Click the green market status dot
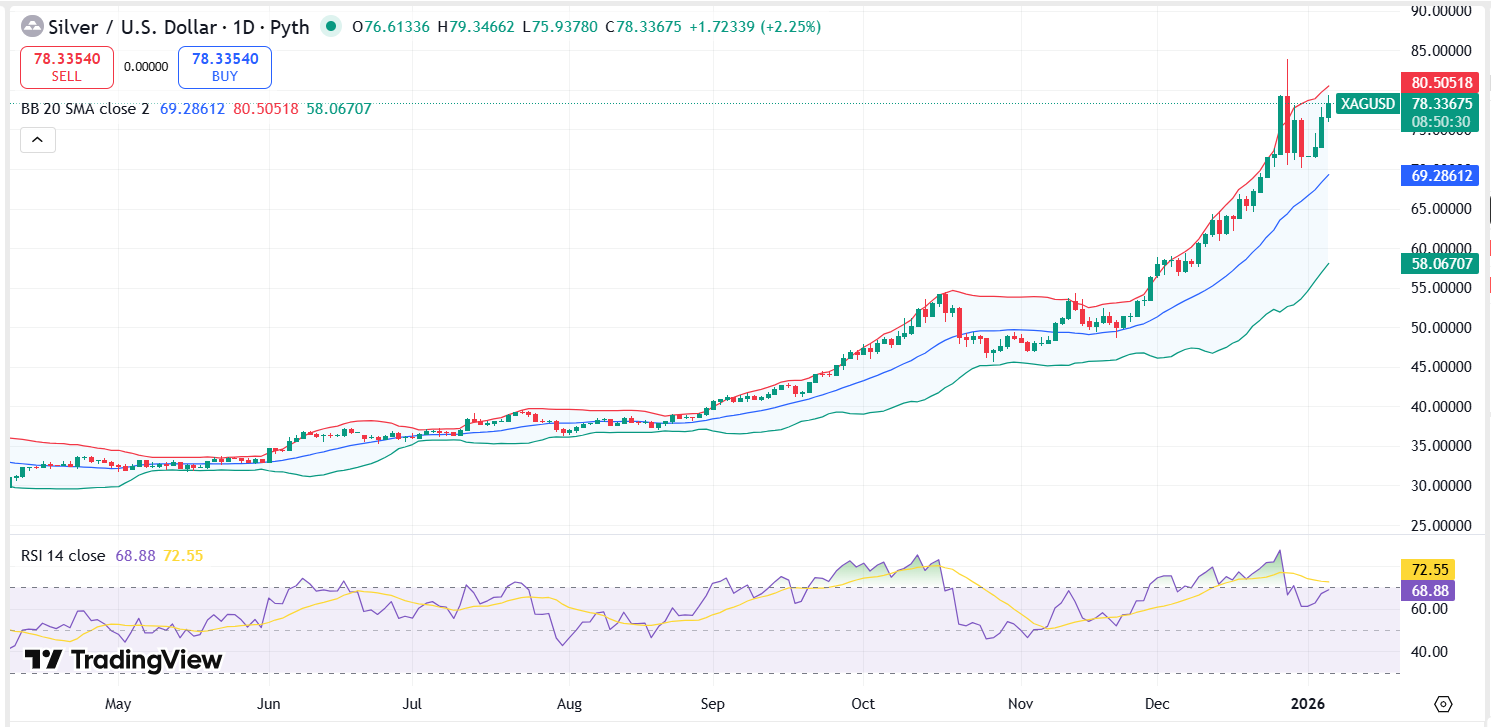This screenshot has height=727, width=1491. pos(330,25)
